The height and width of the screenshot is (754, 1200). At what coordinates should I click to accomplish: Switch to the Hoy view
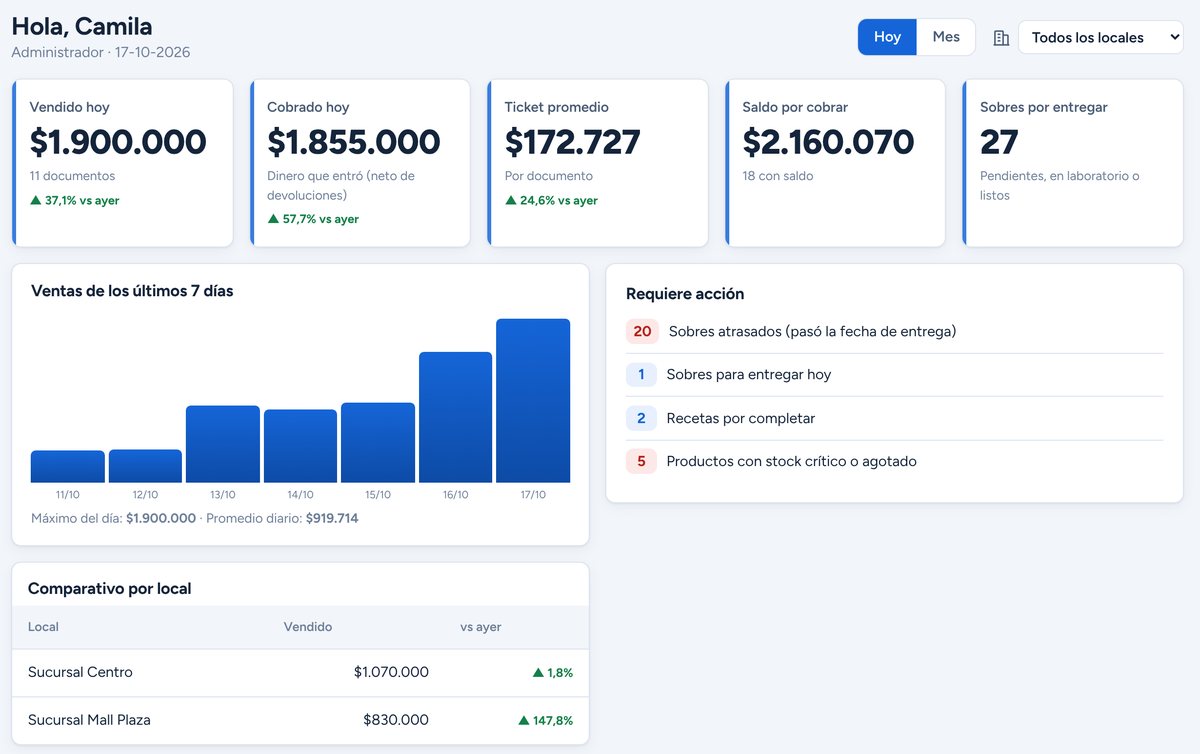tap(887, 37)
